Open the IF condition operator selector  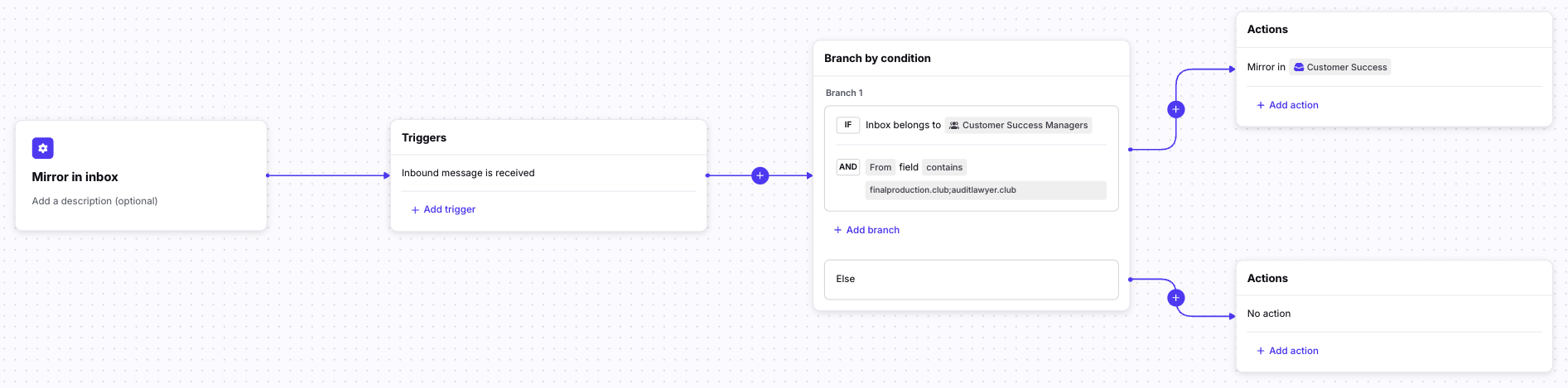click(847, 125)
